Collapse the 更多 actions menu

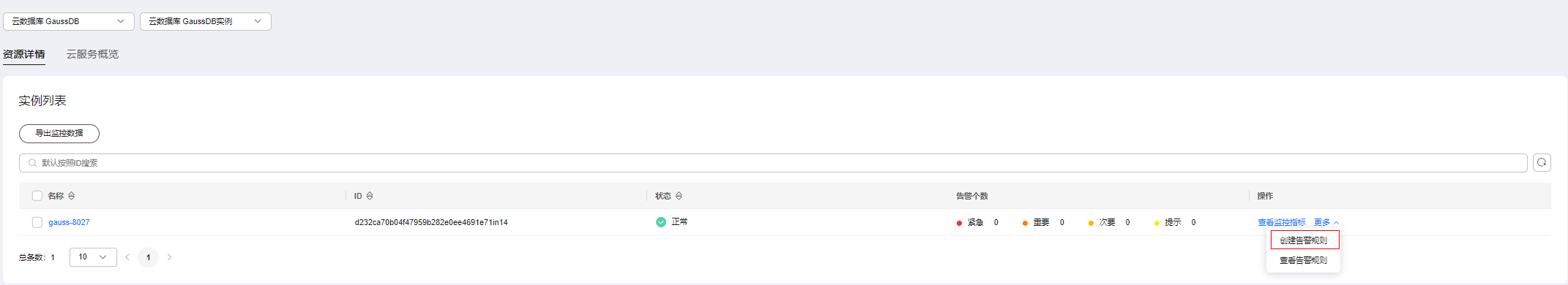tap(1326, 222)
